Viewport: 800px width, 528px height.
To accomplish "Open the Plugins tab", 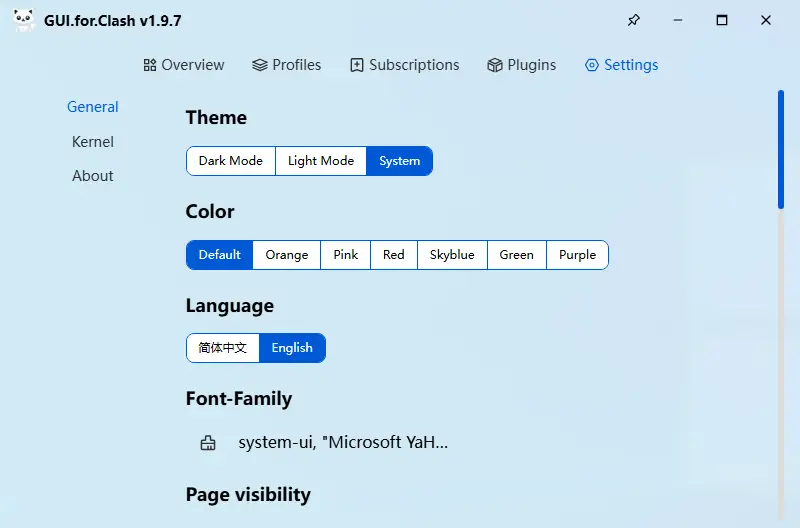I will tap(521, 65).
